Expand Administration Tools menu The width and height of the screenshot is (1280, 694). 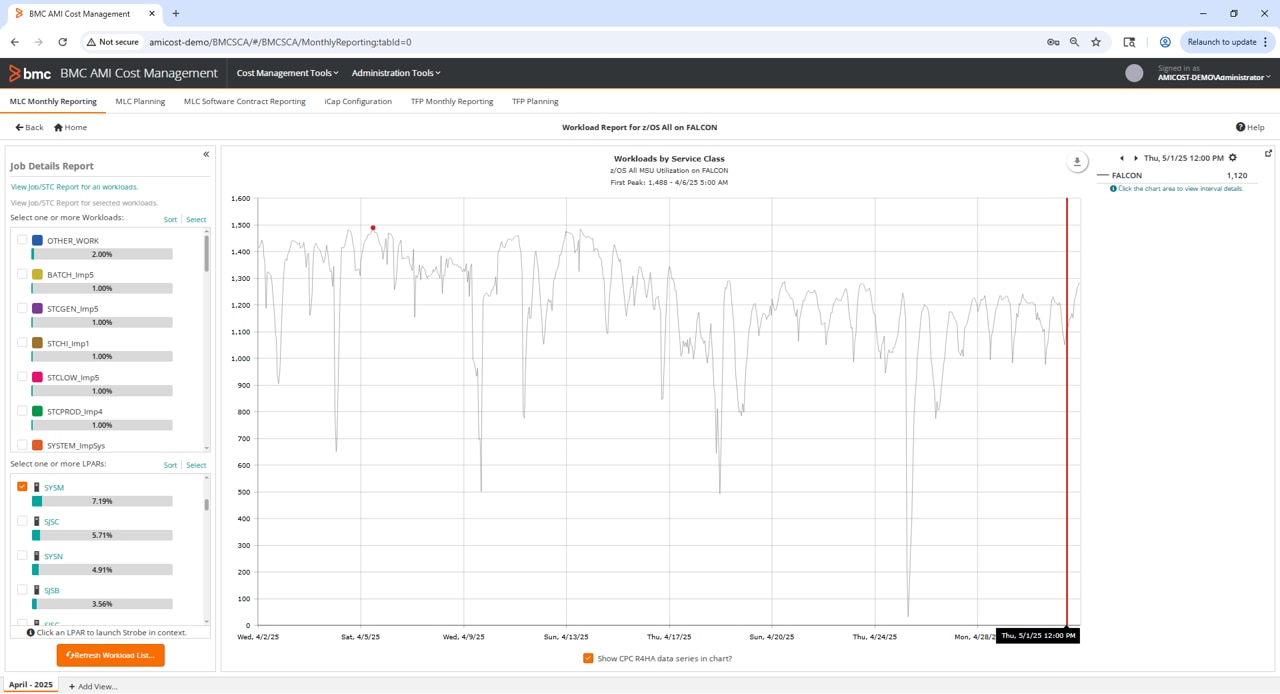[x=395, y=73]
